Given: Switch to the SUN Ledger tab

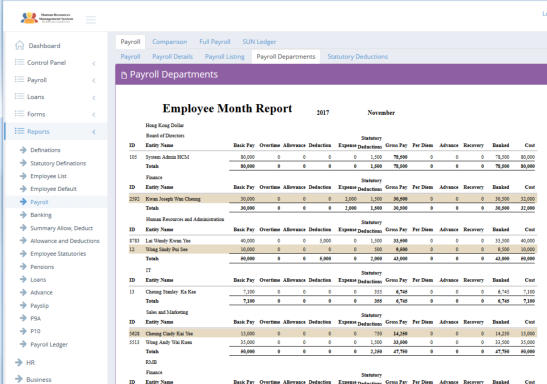Looking at the screenshot, I should click(259, 42).
